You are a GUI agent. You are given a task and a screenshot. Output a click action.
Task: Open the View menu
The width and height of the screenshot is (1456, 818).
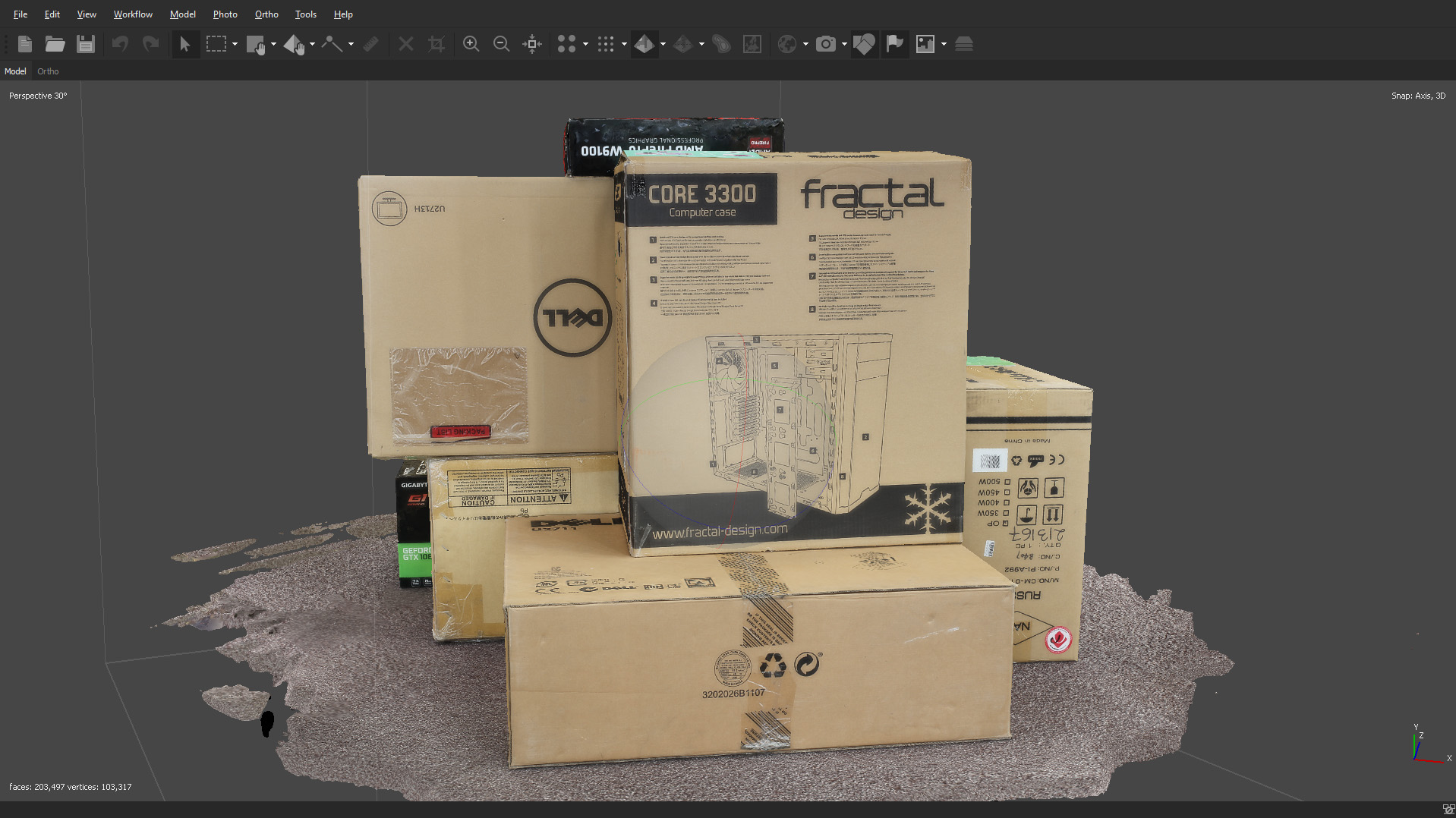click(x=87, y=14)
